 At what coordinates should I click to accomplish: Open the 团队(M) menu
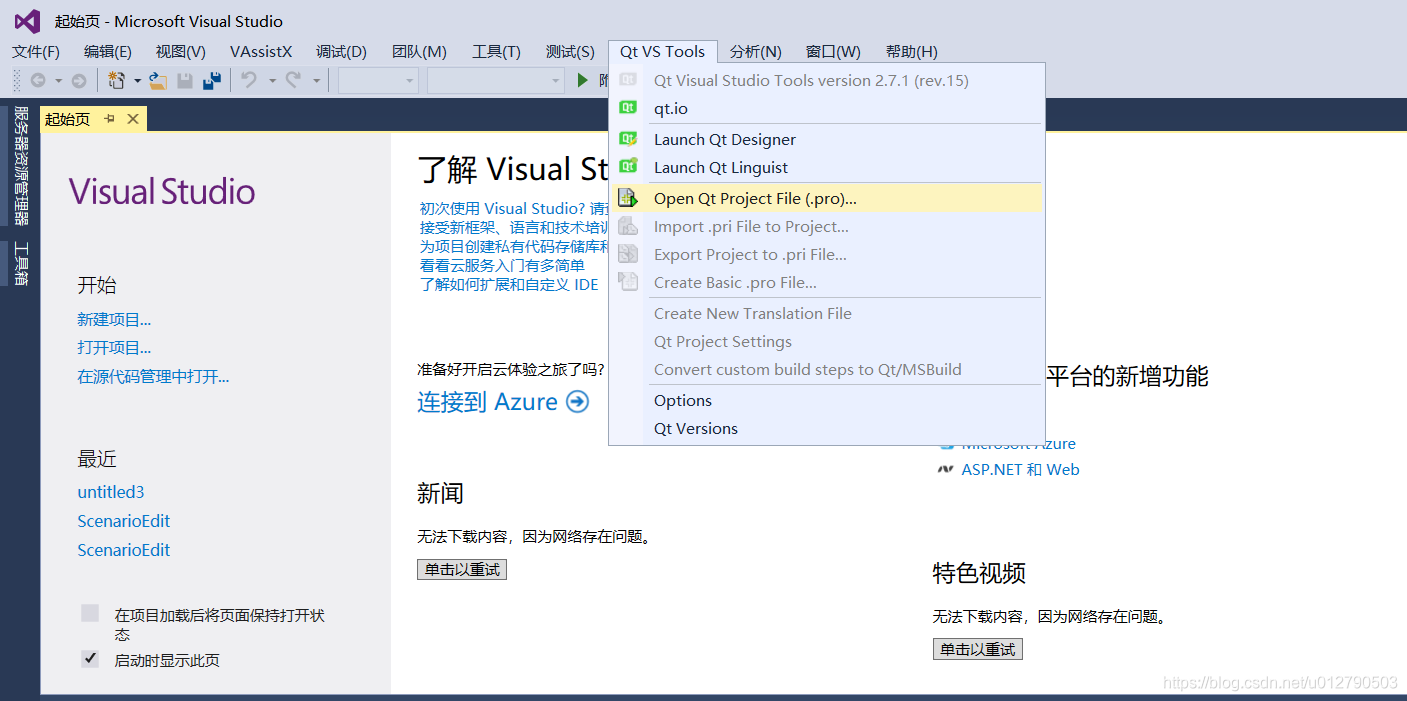(x=419, y=52)
